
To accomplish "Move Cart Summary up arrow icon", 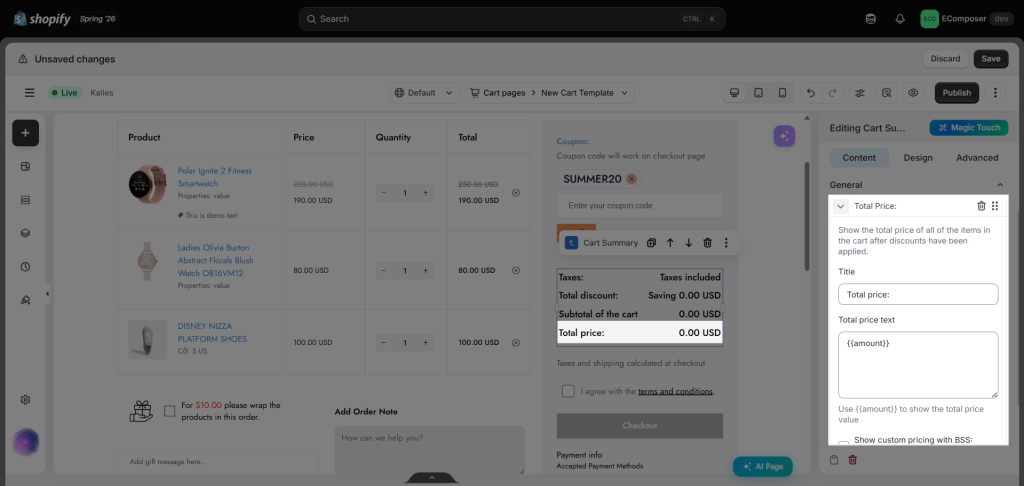I will (670, 243).
